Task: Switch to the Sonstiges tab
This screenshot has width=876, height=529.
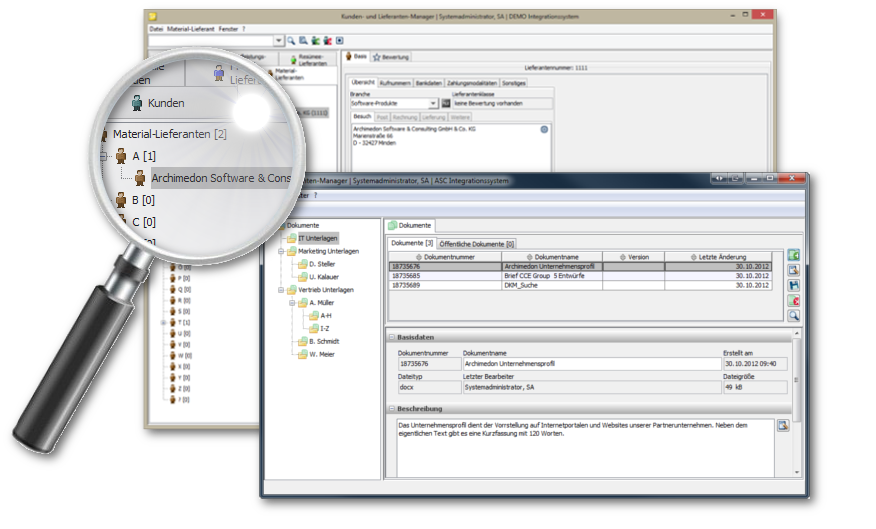Action: tap(513, 83)
